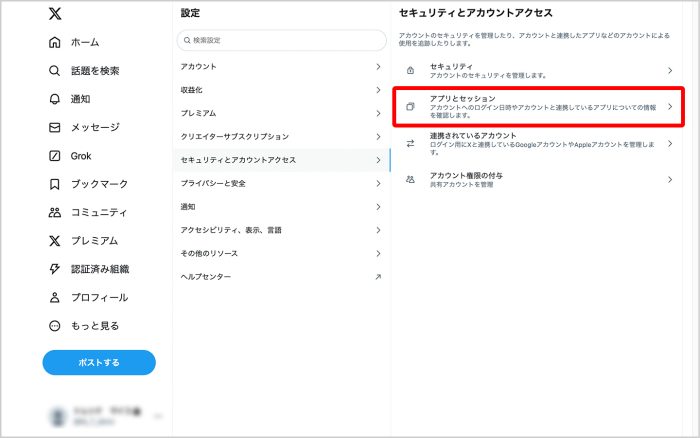
Task: Expand the もっと見る menu
Action: click(x=55, y=326)
